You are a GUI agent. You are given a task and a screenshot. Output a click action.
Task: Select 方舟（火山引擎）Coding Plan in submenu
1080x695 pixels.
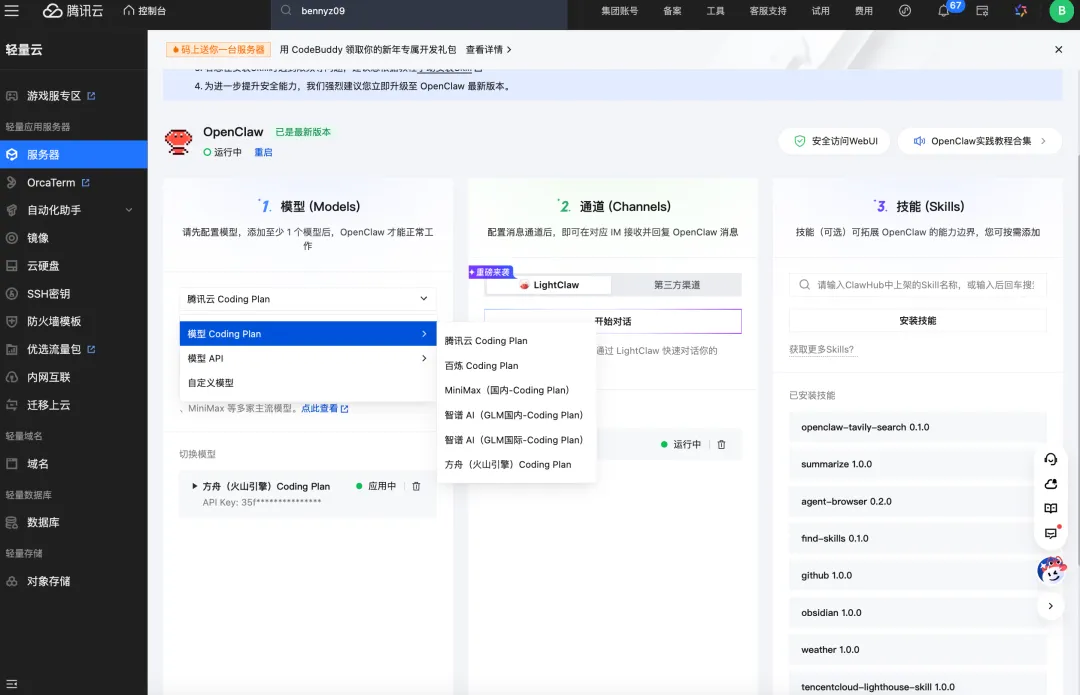coord(508,464)
